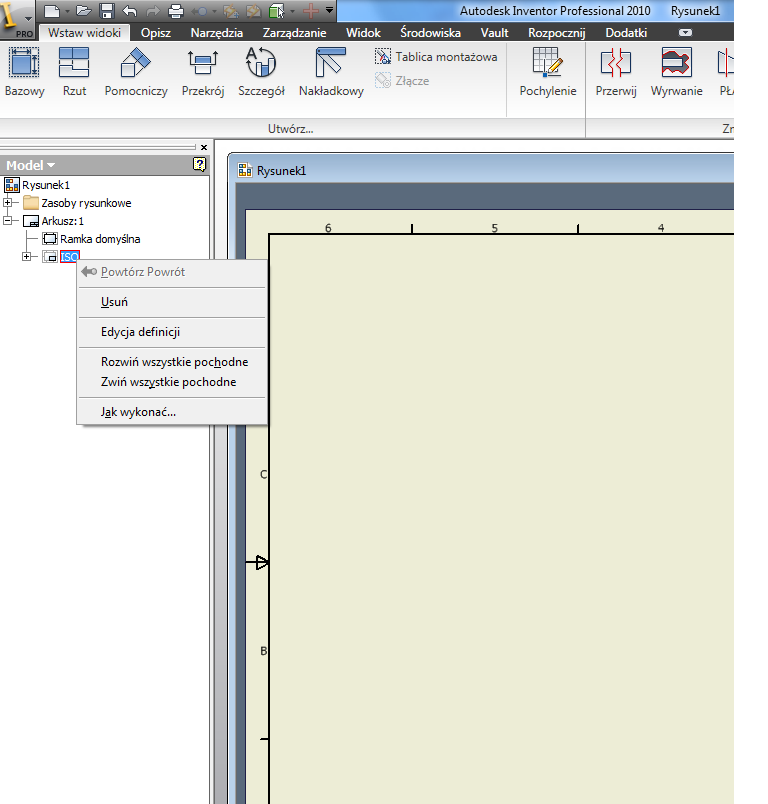Expand the Utwórz... panel title
Viewport: 768px width, 804px height.
pyautogui.click(x=290, y=129)
